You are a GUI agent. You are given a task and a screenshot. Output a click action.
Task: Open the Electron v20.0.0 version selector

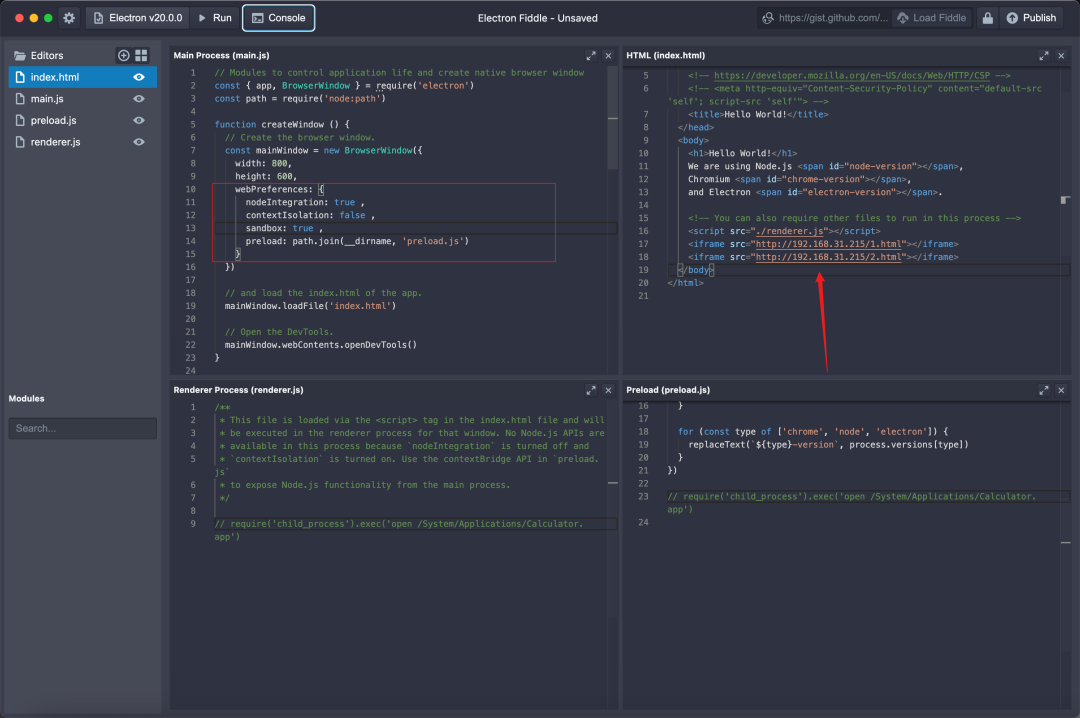(138, 18)
